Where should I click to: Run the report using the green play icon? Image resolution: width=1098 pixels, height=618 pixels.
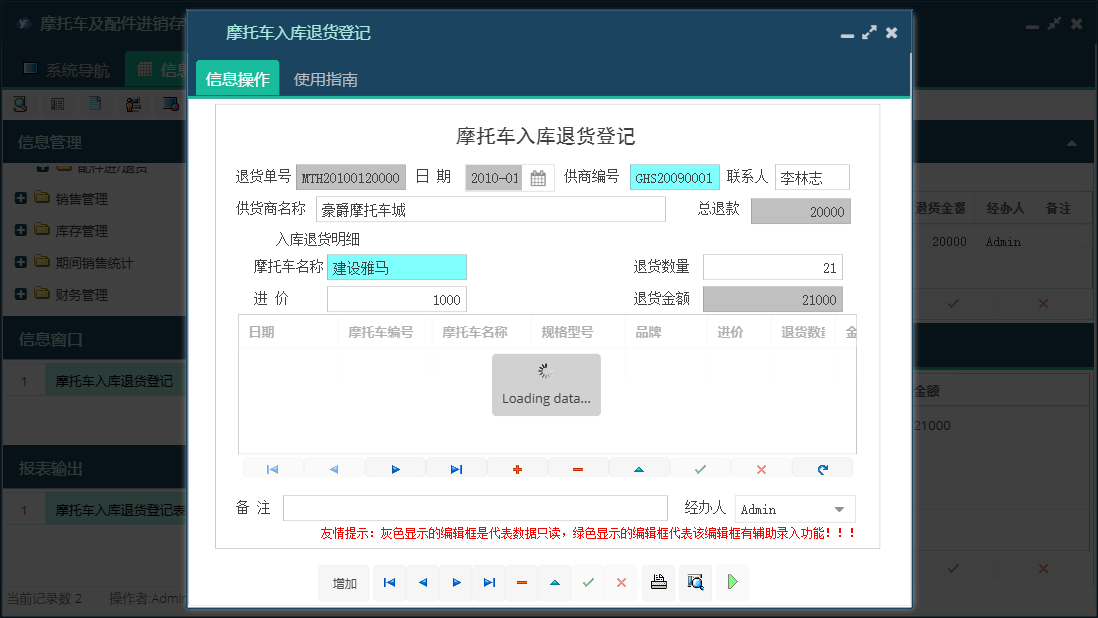731,583
